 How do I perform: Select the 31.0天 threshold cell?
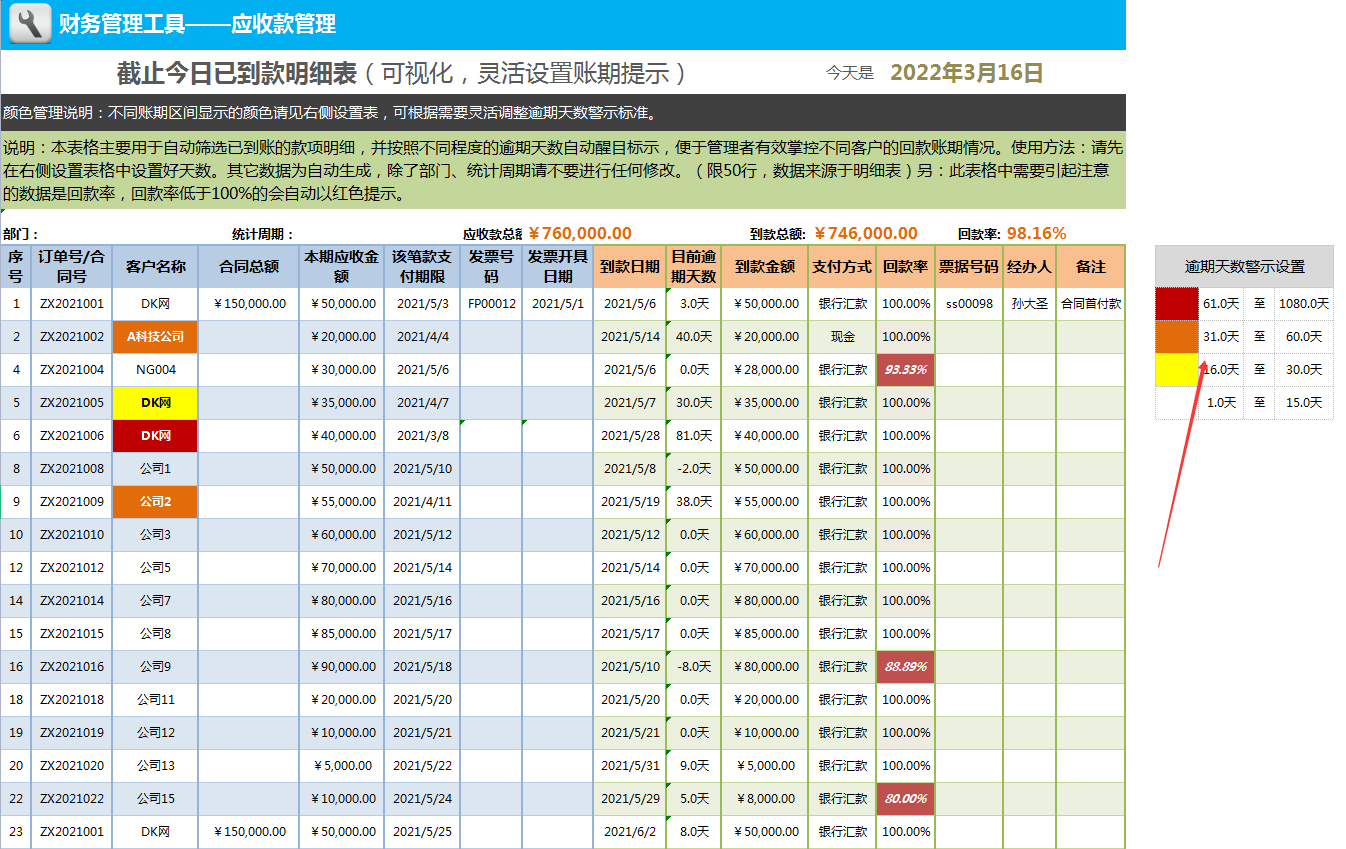coord(1221,337)
